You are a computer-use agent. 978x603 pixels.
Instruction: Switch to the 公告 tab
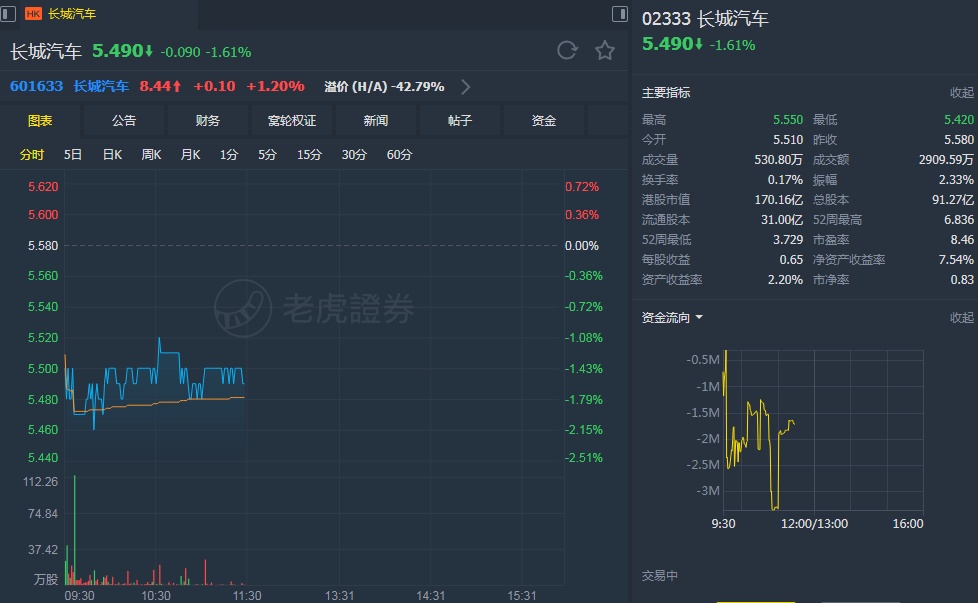(124, 121)
